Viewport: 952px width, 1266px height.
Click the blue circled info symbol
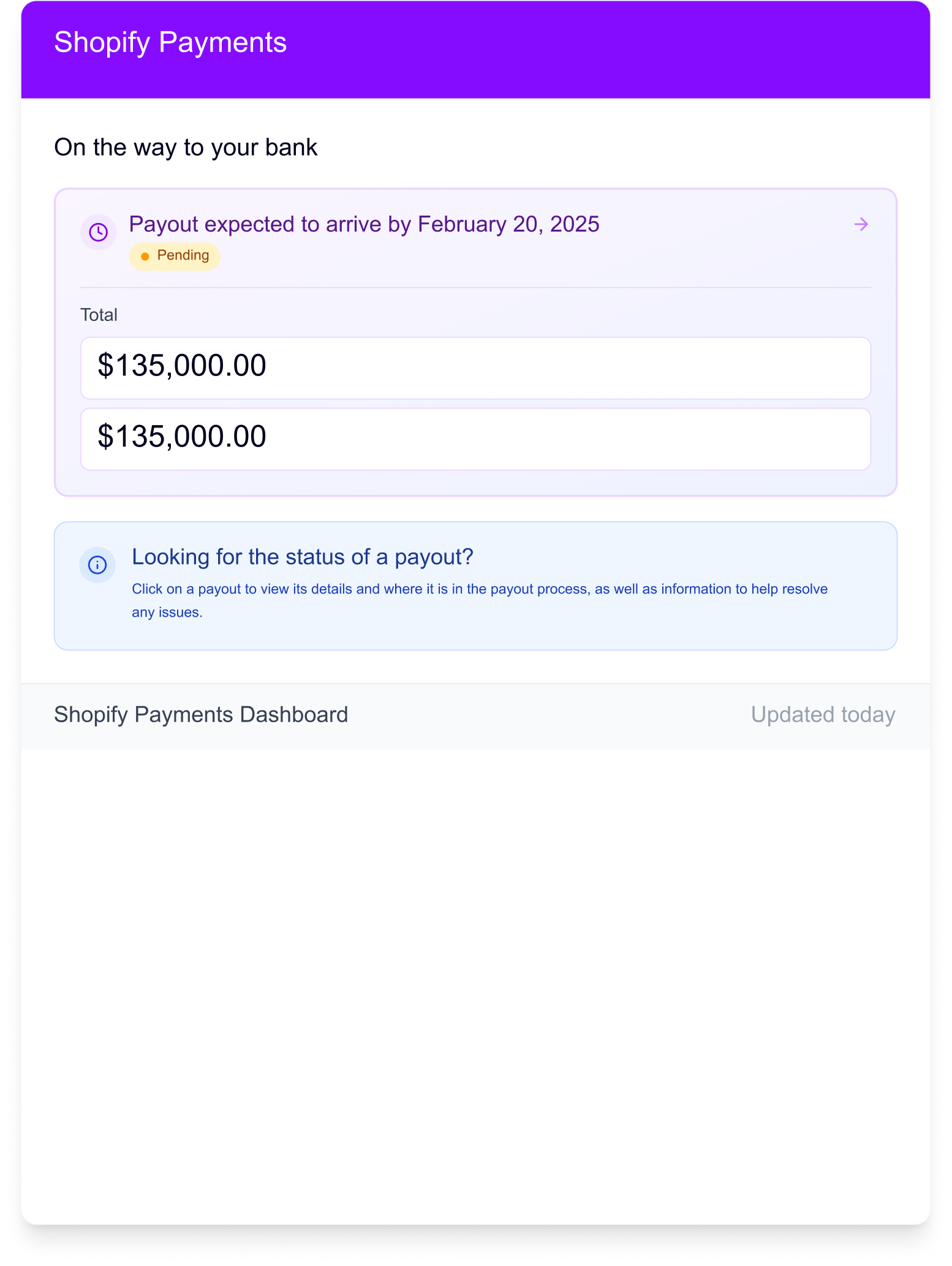(97, 565)
